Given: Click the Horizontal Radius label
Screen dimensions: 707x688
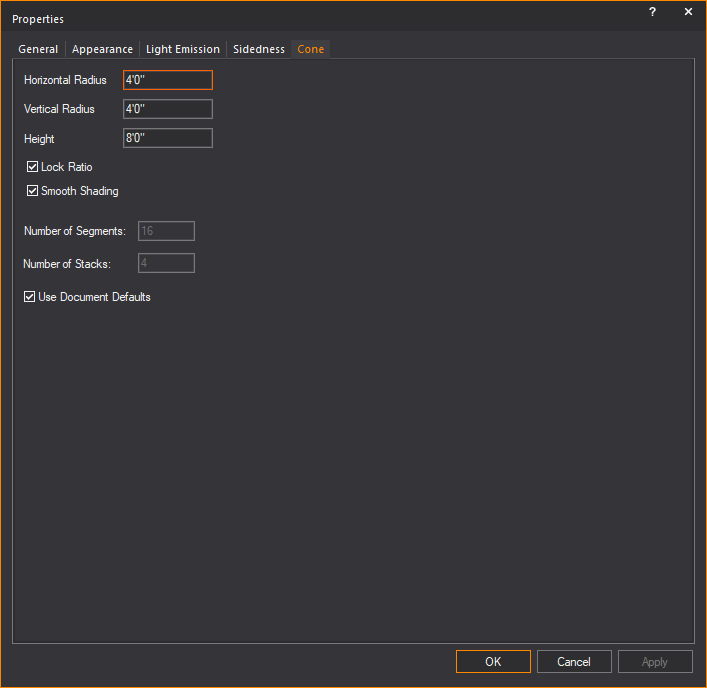Looking at the screenshot, I should point(65,80).
